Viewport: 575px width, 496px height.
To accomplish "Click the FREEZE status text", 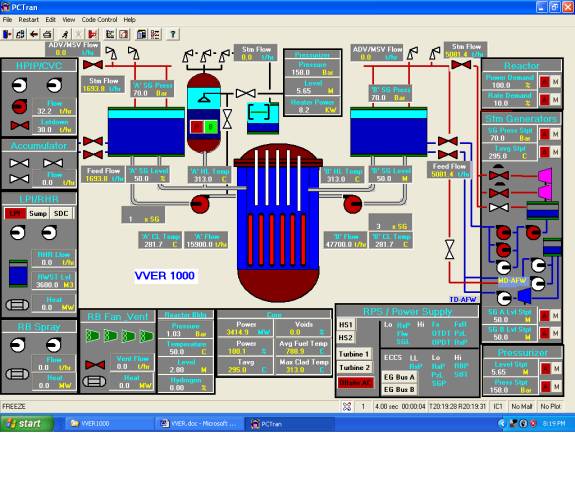I will click(14, 406).
